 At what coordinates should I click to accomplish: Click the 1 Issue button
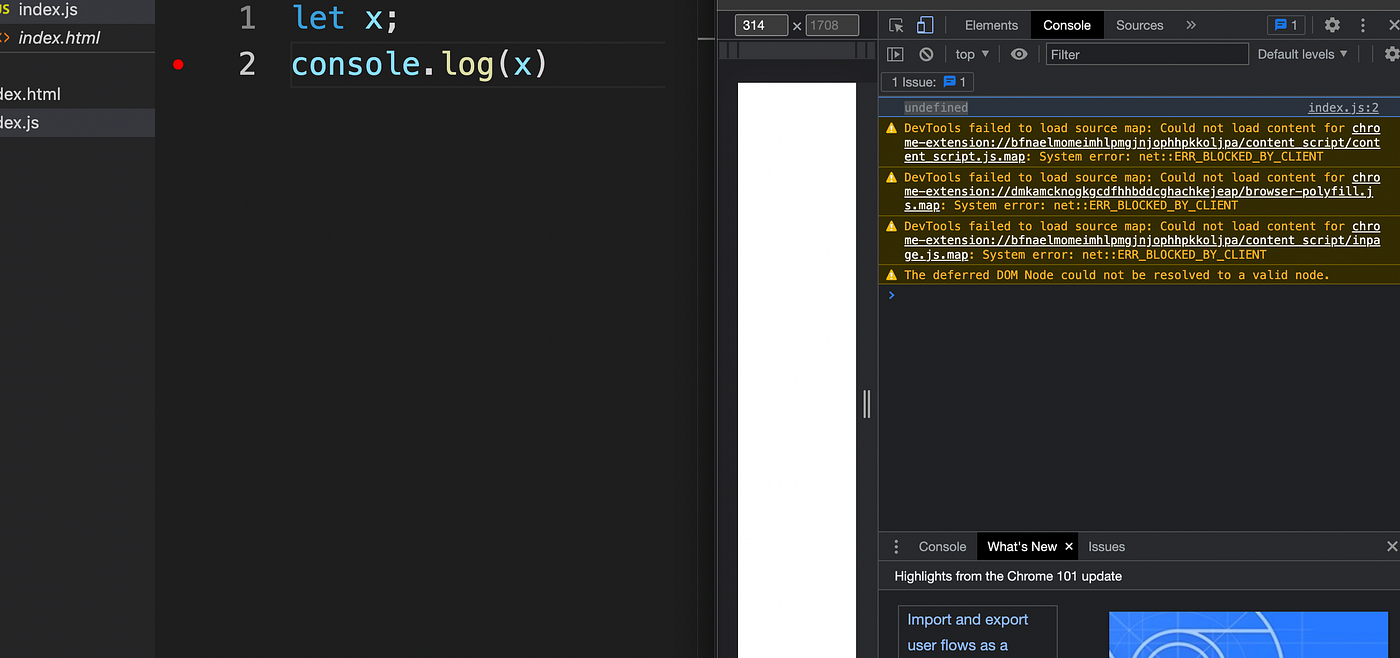tap(928, 82)
